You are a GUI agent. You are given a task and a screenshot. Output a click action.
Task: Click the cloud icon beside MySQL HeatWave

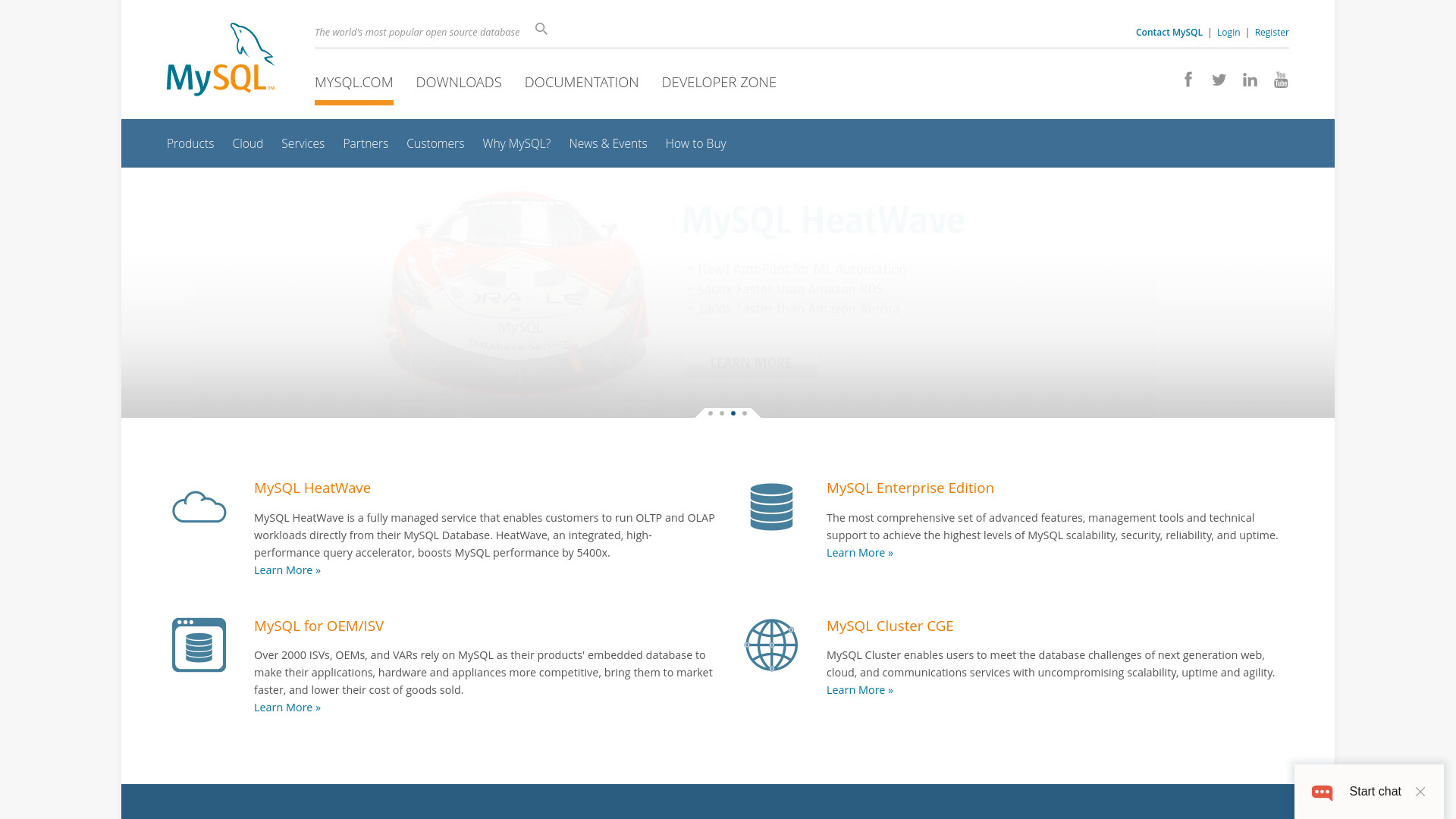coord(199,507)
